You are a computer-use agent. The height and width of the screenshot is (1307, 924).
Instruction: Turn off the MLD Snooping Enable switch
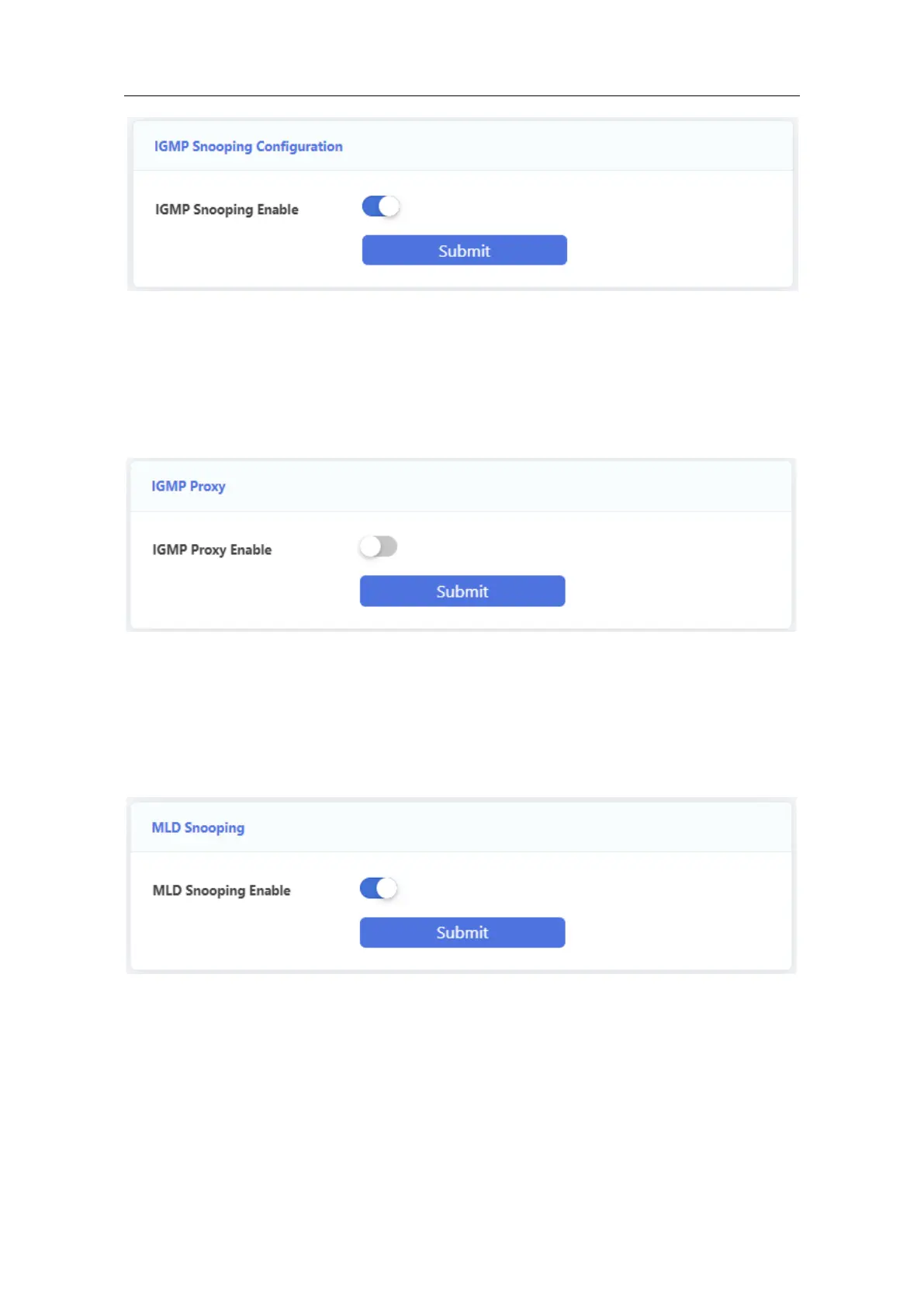click(378, 888)
